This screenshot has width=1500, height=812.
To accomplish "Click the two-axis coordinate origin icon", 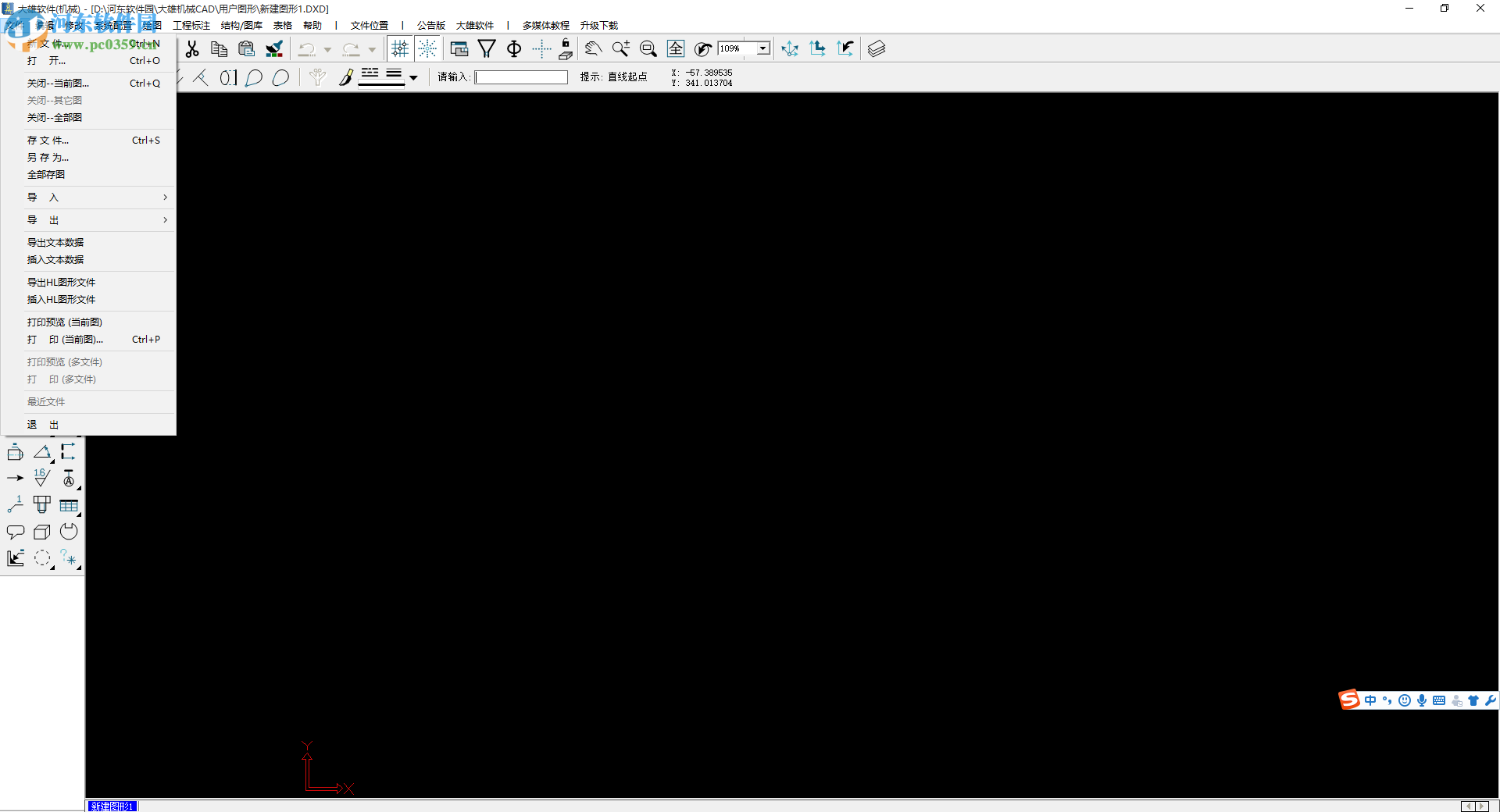I will tap(817, 49).
